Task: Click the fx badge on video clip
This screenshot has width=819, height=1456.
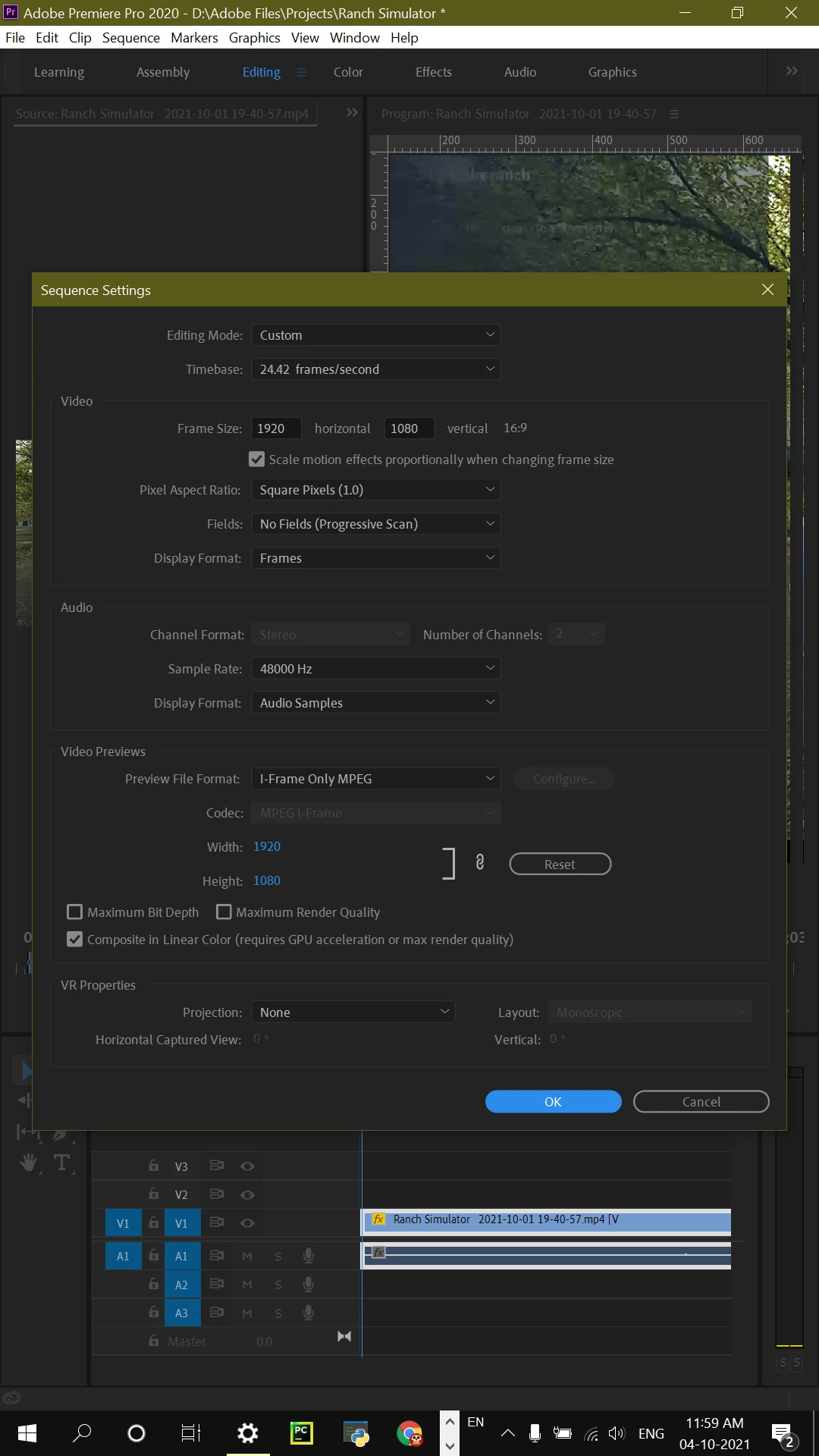Action: pyautogui.click(x=378, y=1219)
